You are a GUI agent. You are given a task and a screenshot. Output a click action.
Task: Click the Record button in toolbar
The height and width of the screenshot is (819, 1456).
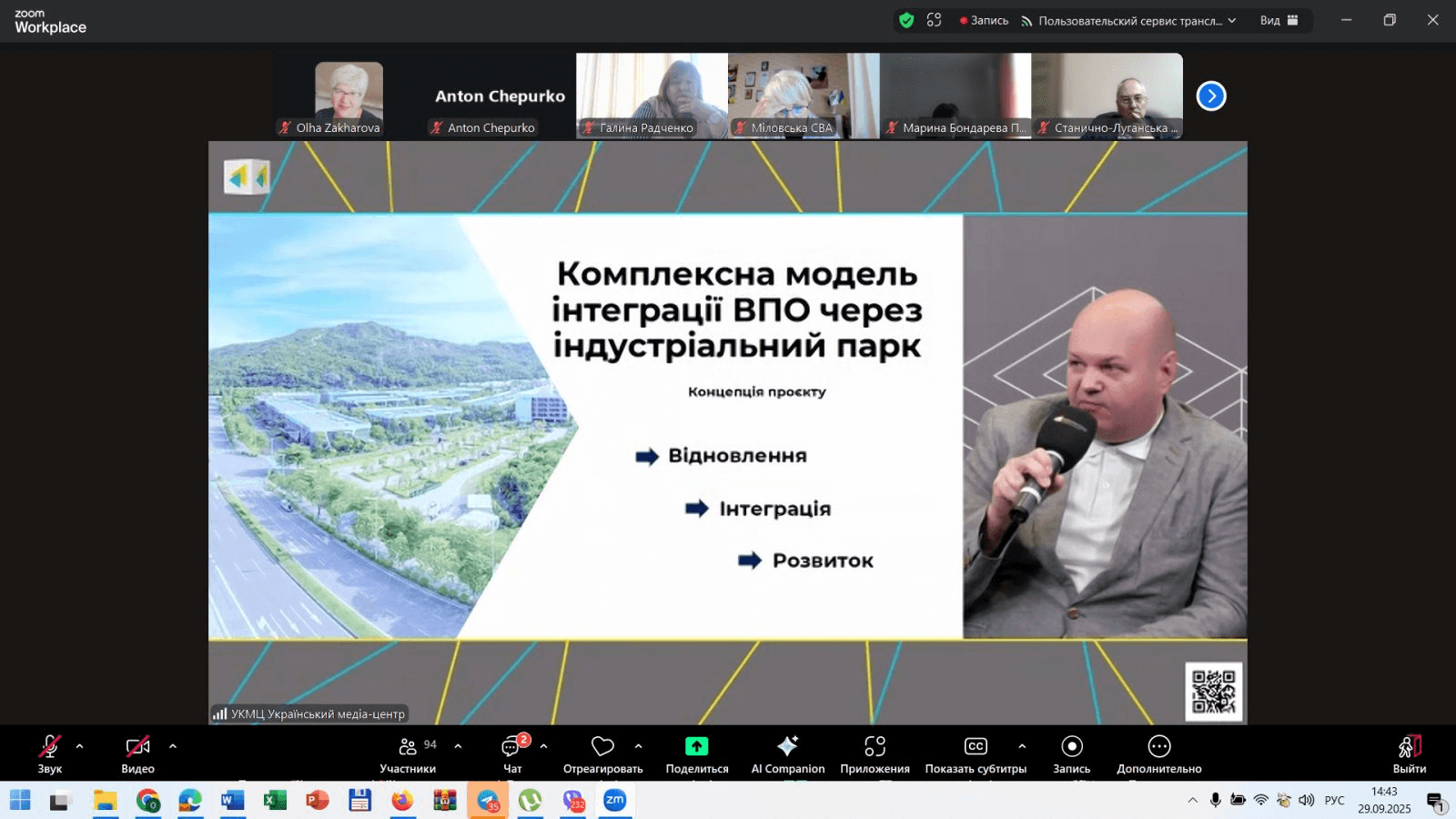1072,753
